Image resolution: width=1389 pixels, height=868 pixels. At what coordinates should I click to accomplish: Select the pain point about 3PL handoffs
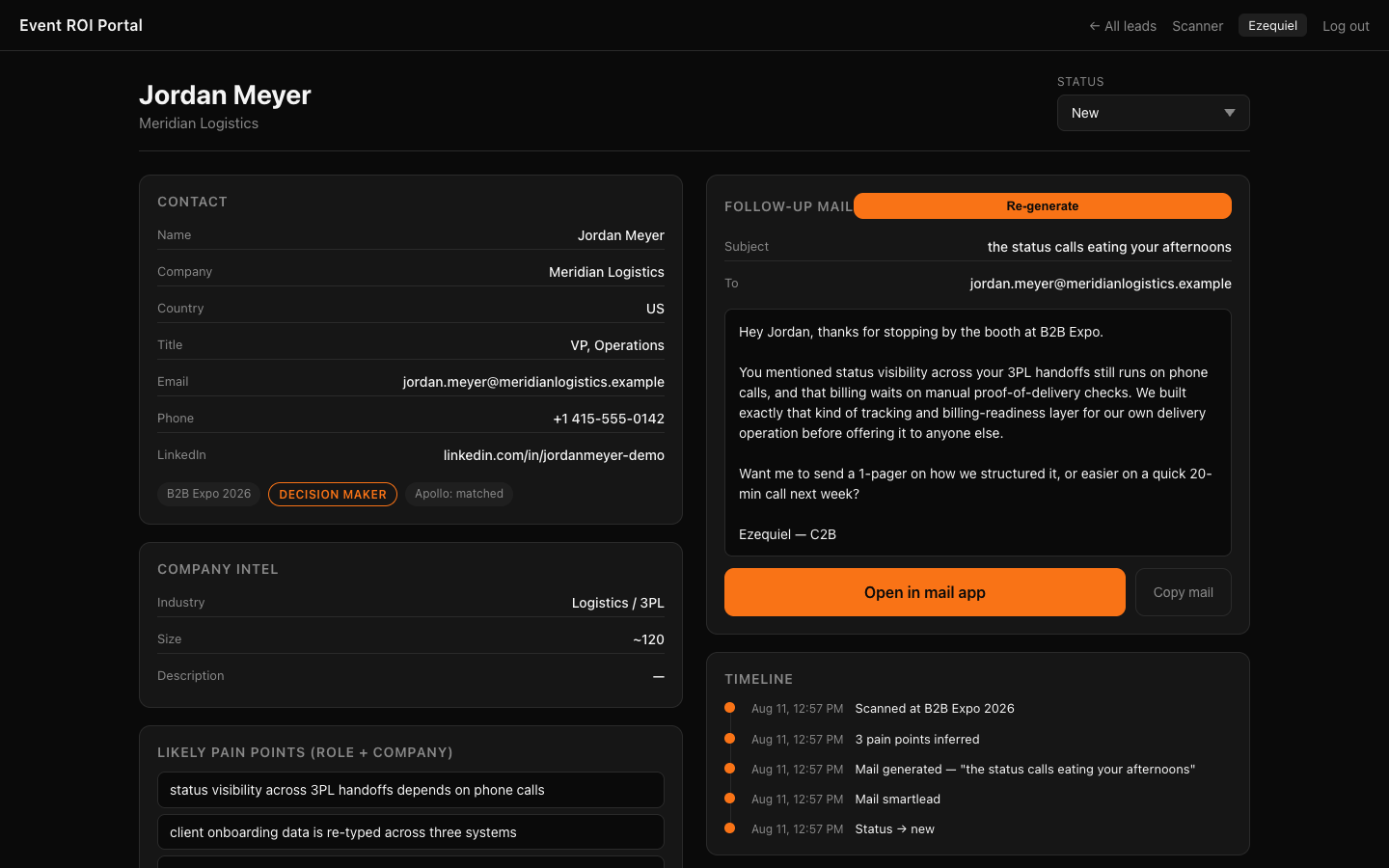(411, 790)
